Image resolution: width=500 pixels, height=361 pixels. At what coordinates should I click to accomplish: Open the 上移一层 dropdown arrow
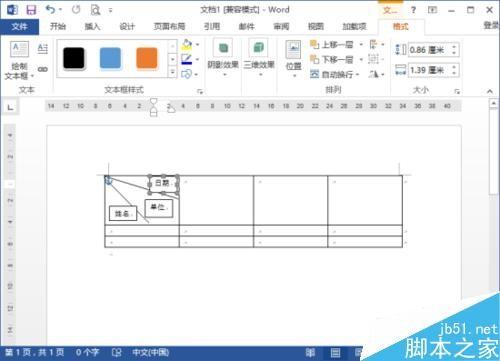tap(361, 45)
